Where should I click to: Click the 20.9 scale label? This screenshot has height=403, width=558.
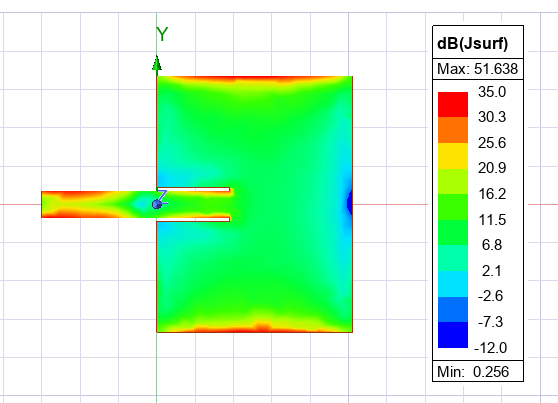pyautogui.click(x=492, y=168)
